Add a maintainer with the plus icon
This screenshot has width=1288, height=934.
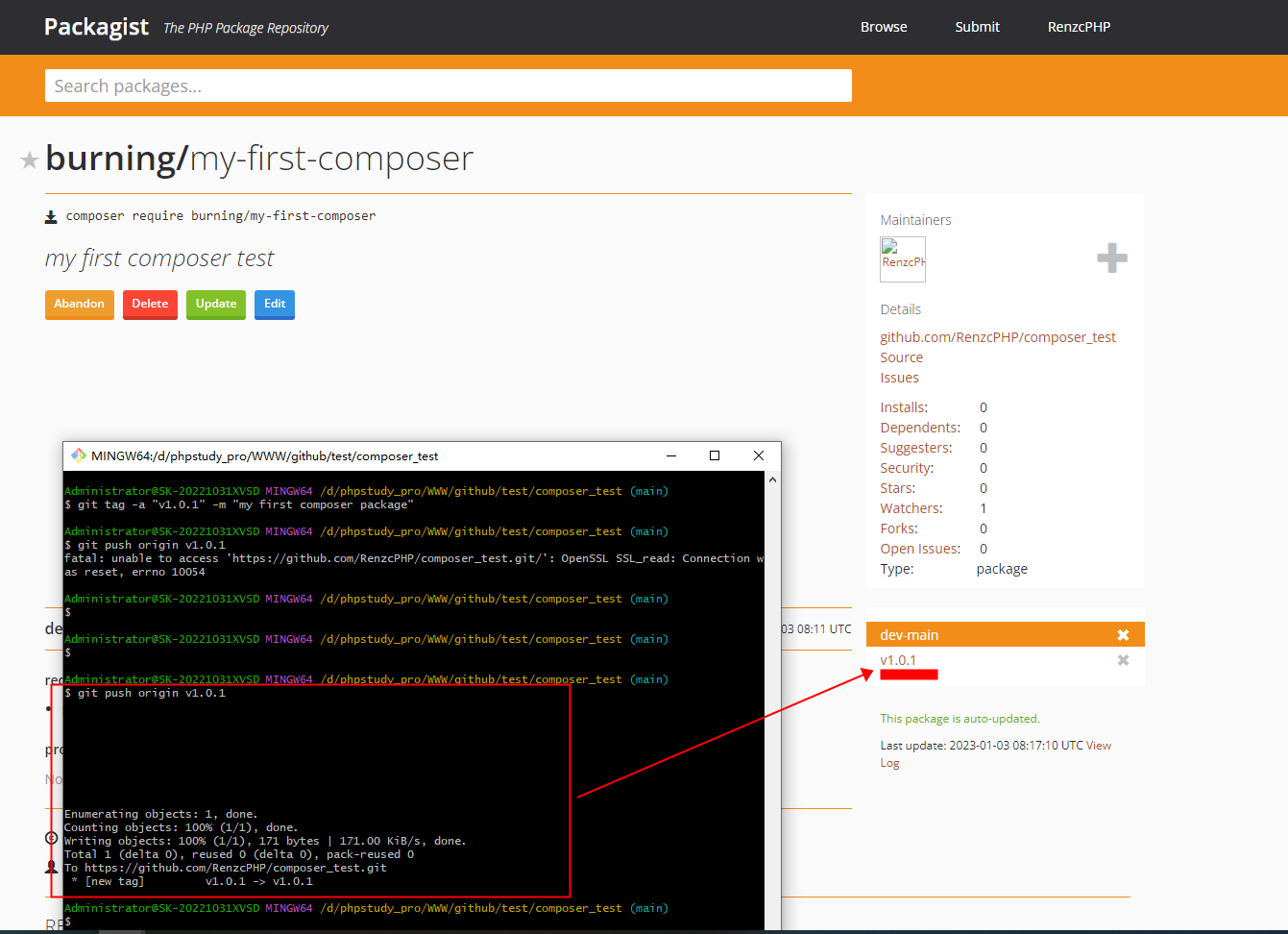1112,258
